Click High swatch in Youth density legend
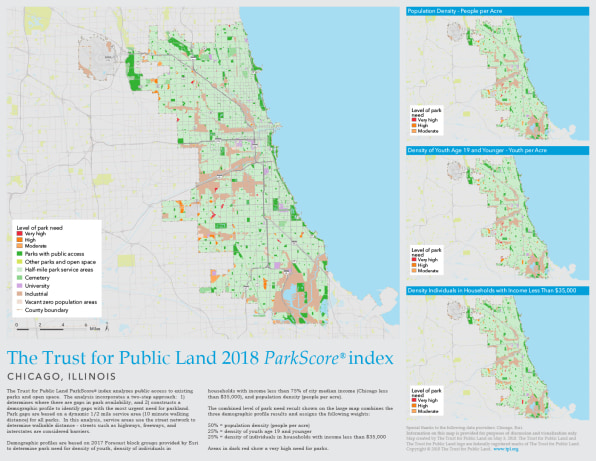This screenshot has height=461, width=596. click(x=414, y=265)
